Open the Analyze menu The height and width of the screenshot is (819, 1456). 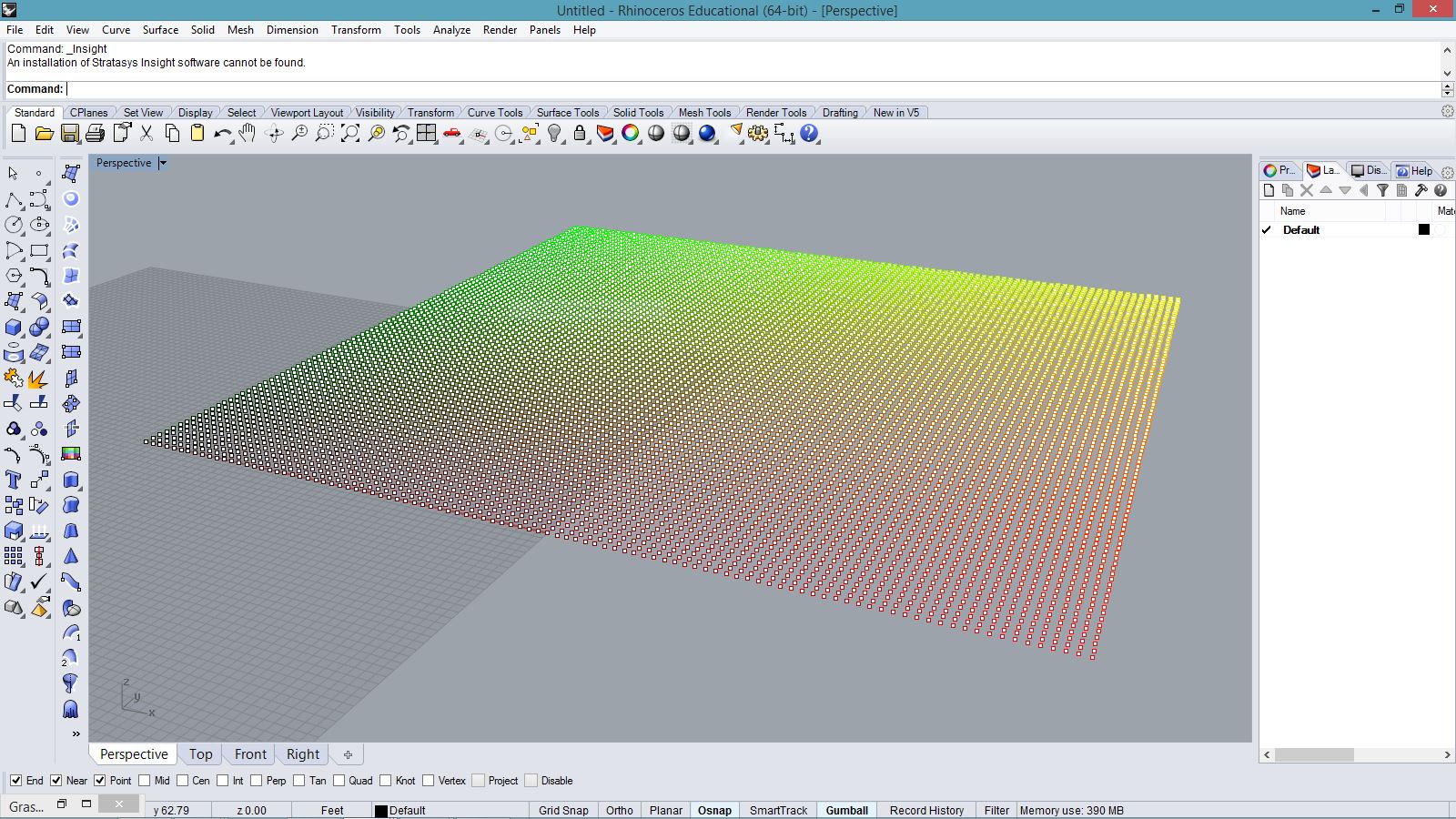[x=451, y=30]
